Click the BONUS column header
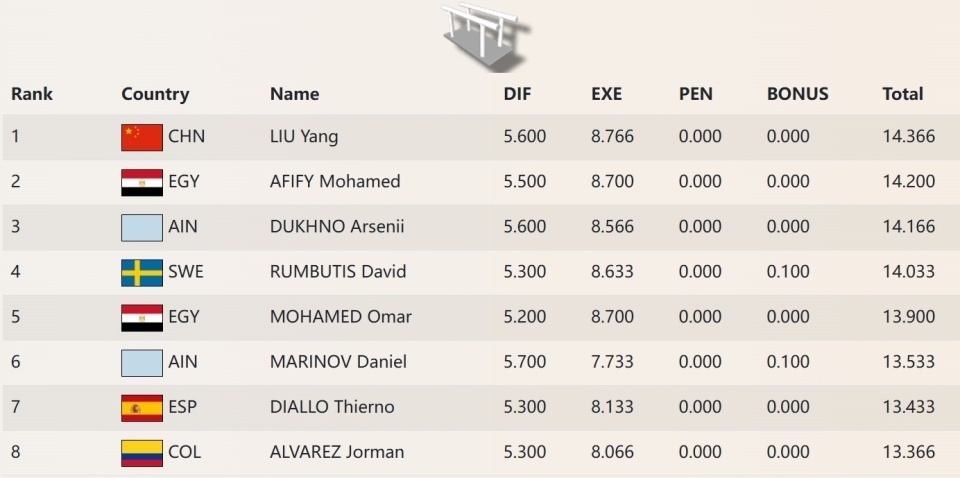 tap(797, 94)
